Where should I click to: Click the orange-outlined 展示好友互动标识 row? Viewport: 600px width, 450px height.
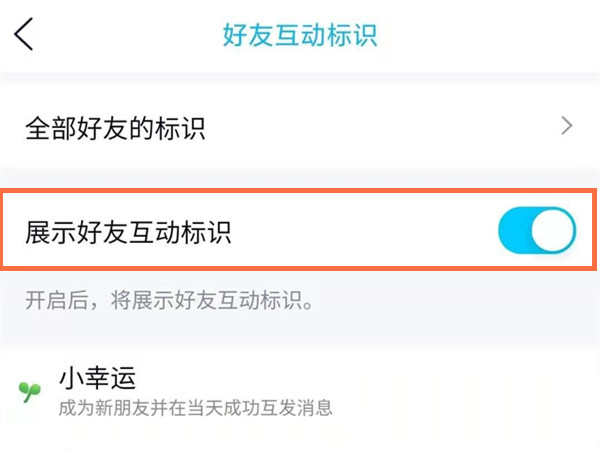click(300, 232)
